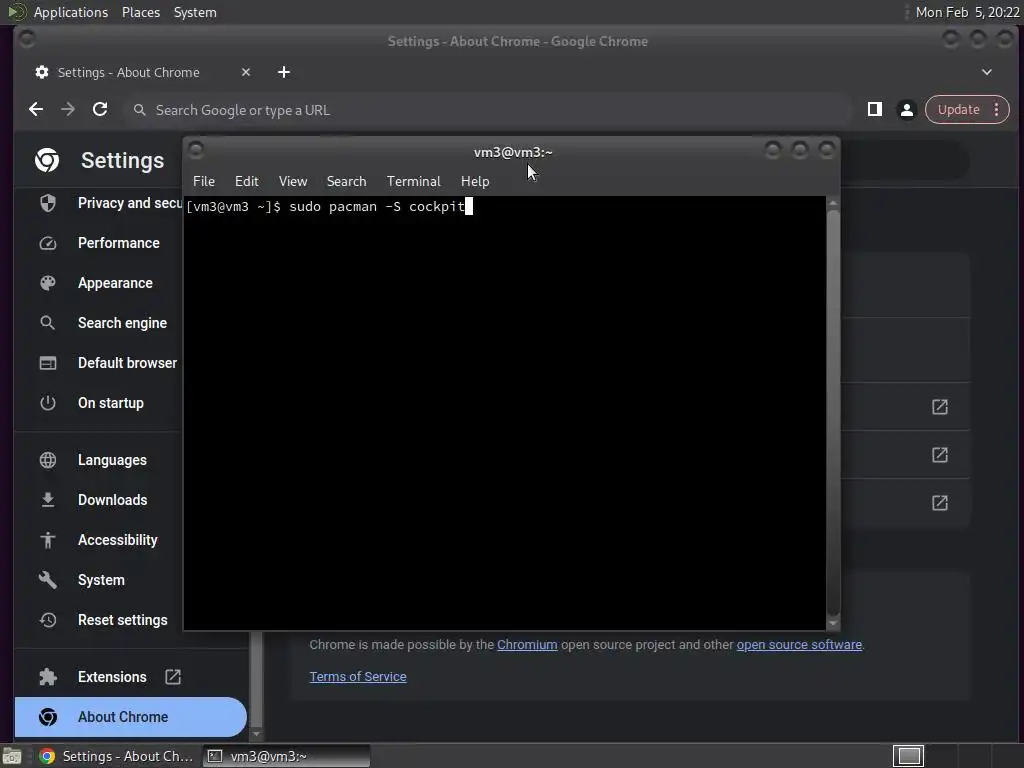1024x768 pixels.
Task: Click the external-link icon beside Extensions
Action: pyautogui.click(x=172, y=677)
